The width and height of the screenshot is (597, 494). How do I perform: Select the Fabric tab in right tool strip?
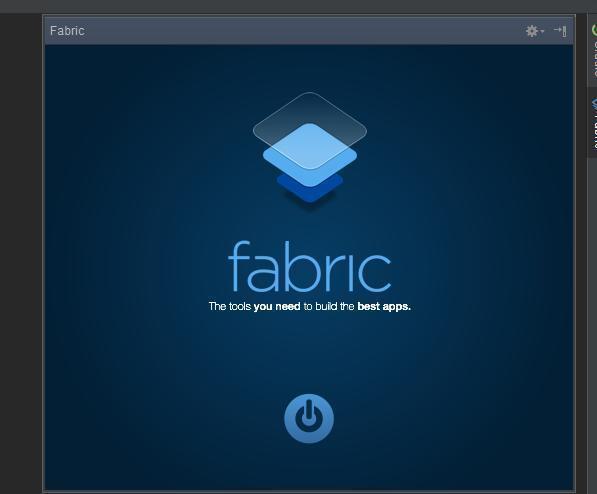click(593, 122)
